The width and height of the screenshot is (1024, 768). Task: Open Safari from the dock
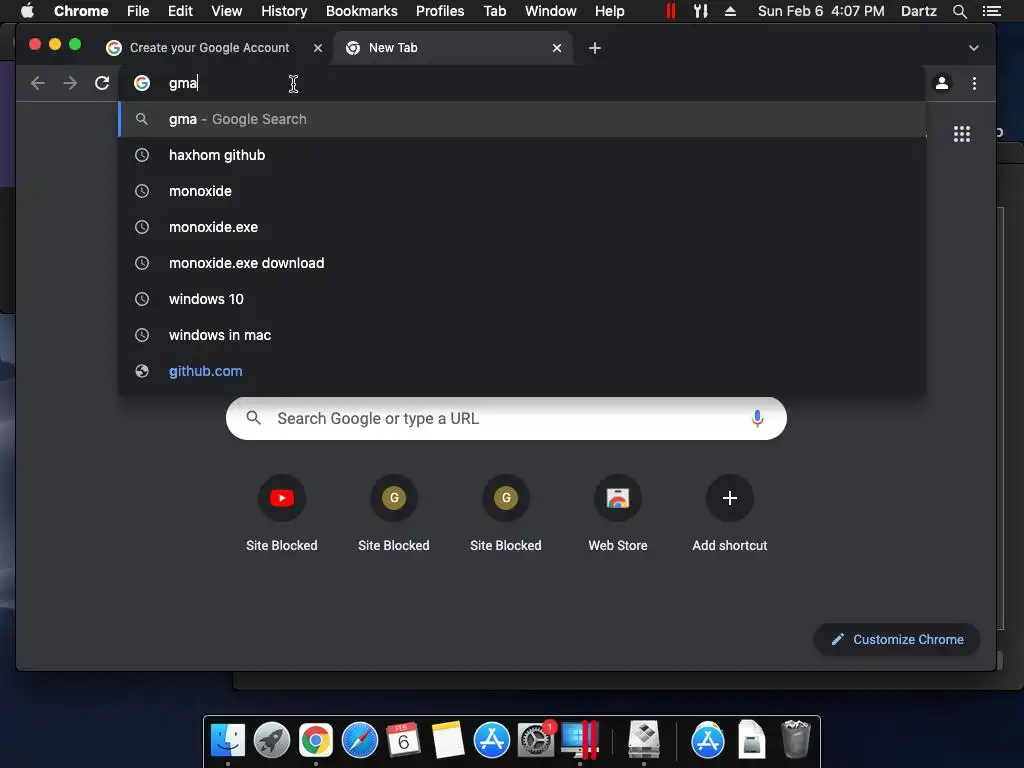click(360, 741)
